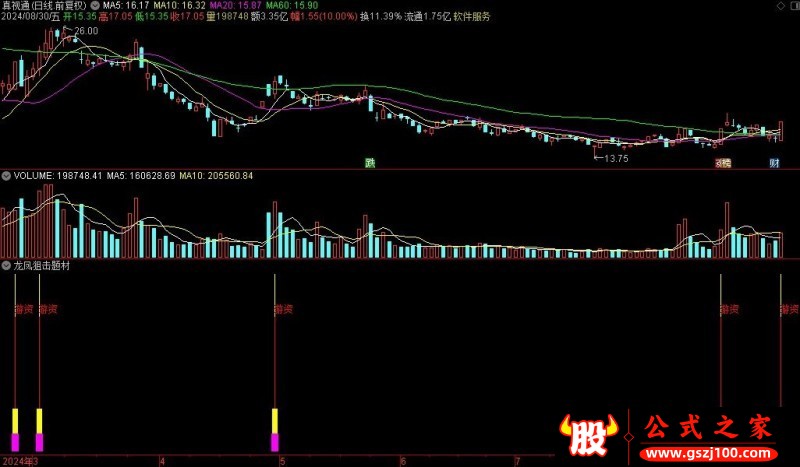This screenshot has height=467, width=800.
Task: Click the close price 收17.05
Action: (x=187, y=16)
